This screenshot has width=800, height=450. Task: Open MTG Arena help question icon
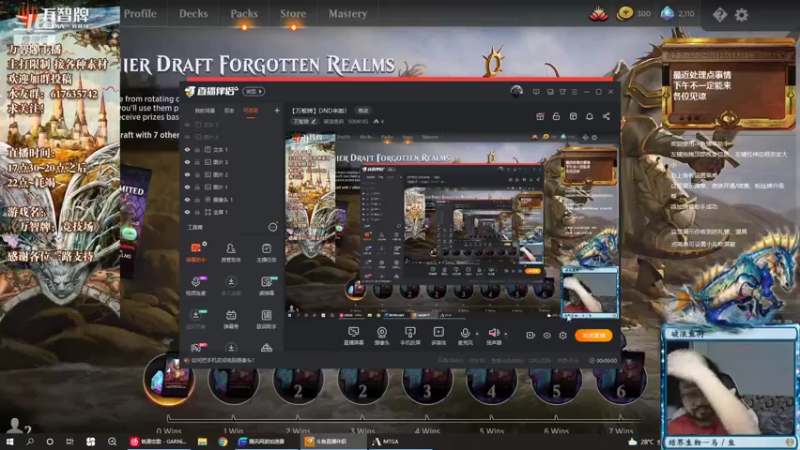pos(719,14)
